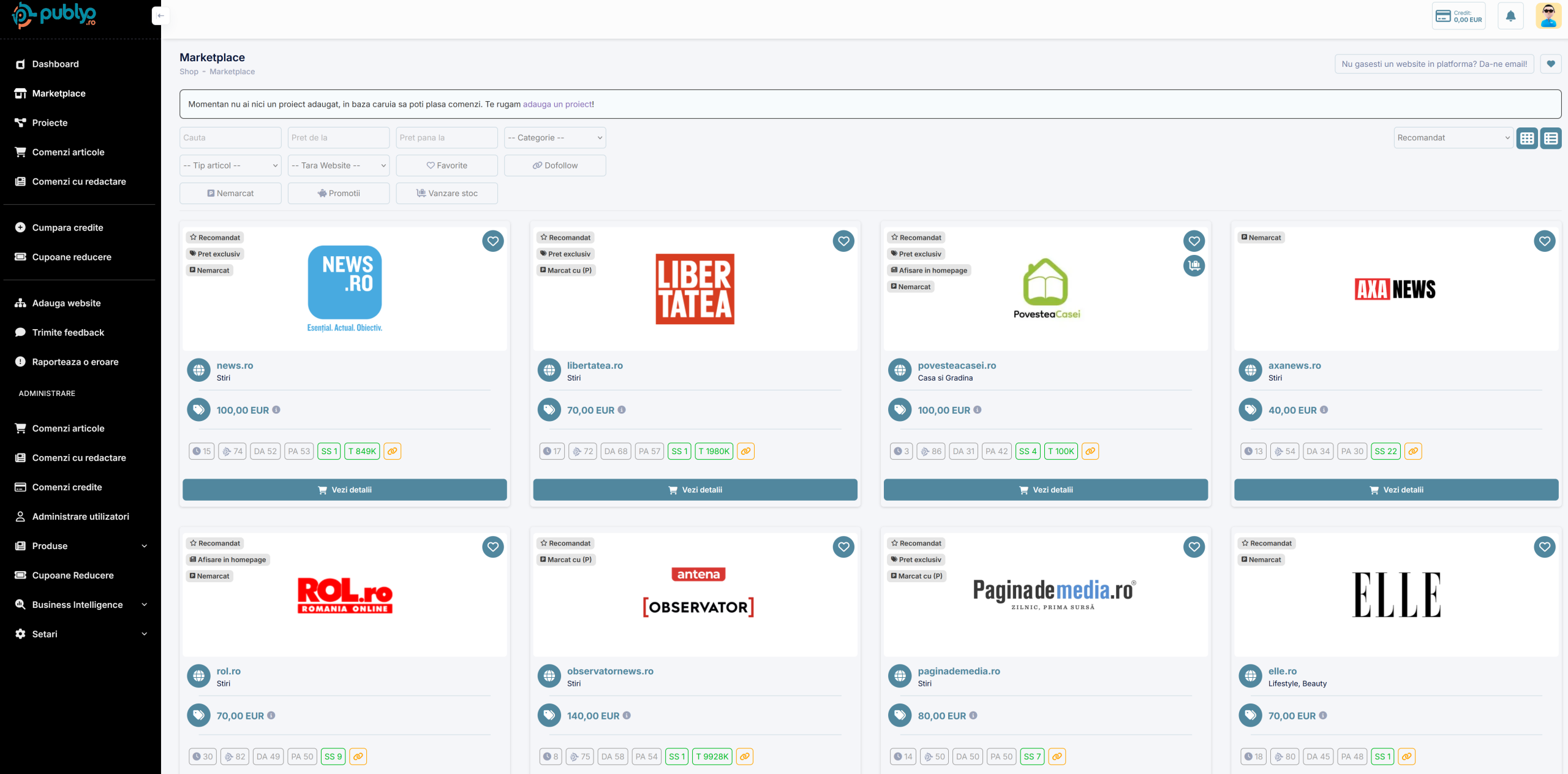This screenshot has height=774, width=1568.
Task: Click dofollow link badge on axanews card
Action: coord(1412,451)
